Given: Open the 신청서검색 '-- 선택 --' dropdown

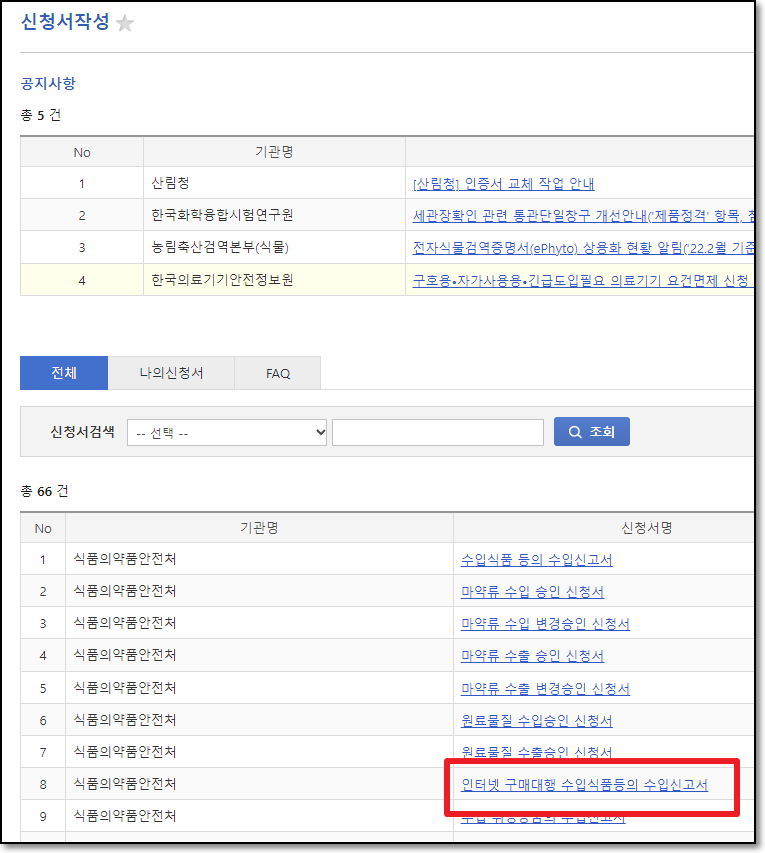Looking at the screenshot, I should coord(227,432).
